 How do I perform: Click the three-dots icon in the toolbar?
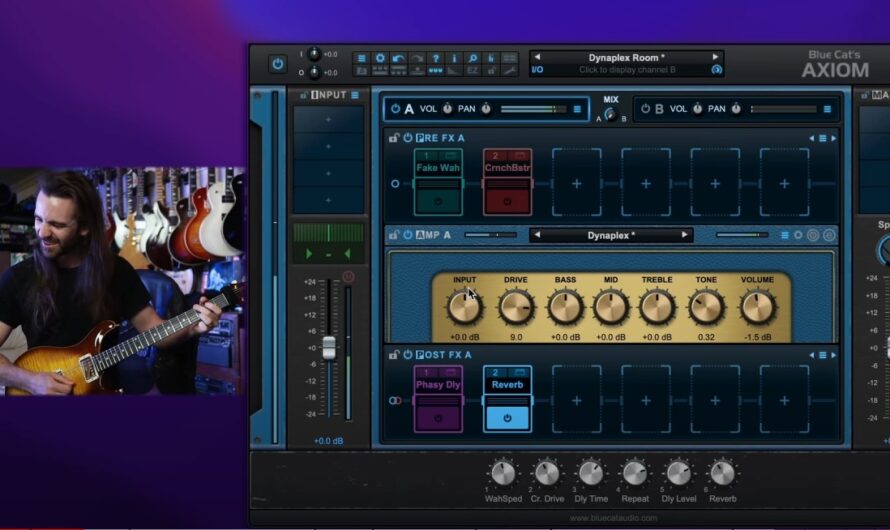435,70
